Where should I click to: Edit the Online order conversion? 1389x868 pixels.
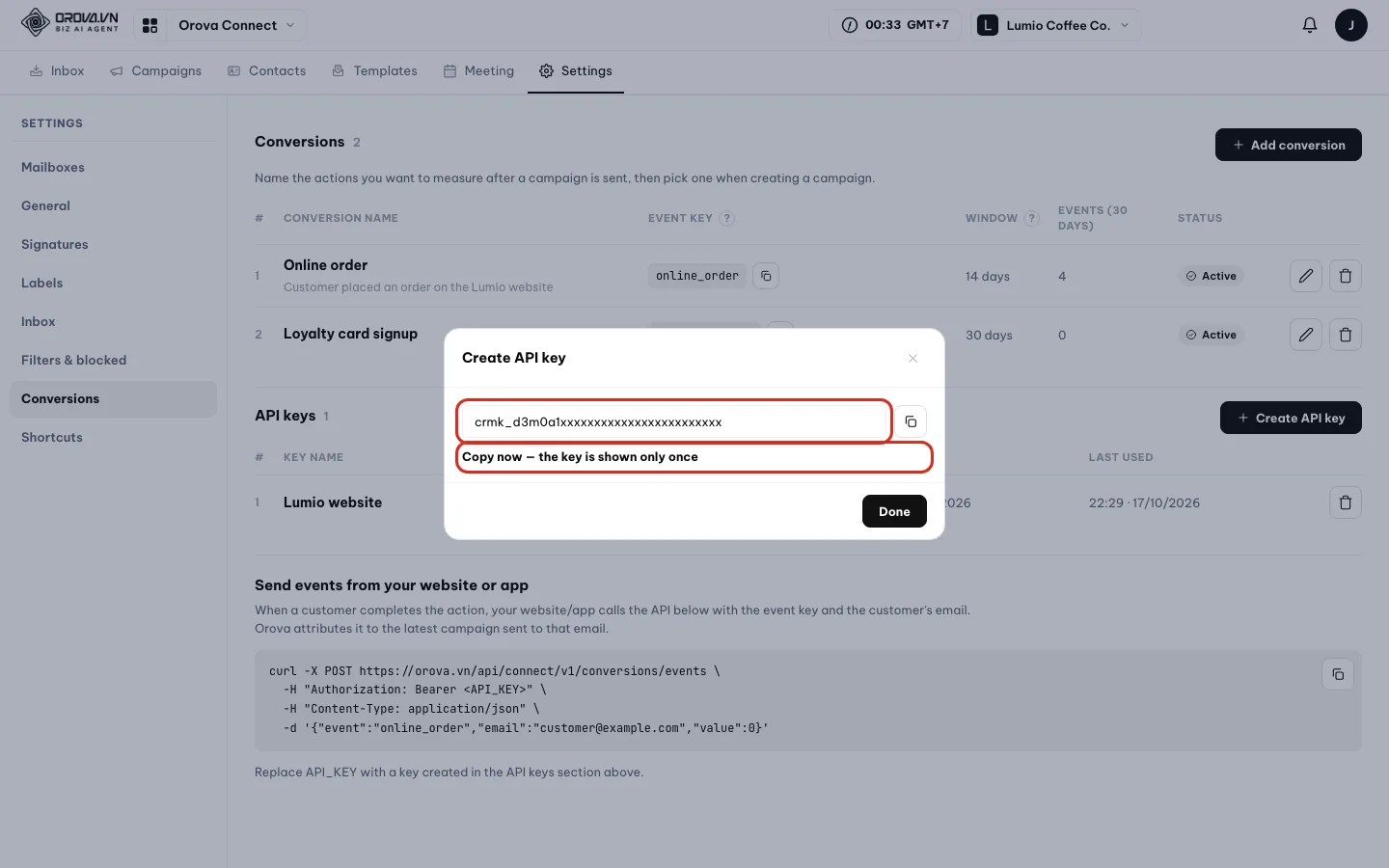1306,276
